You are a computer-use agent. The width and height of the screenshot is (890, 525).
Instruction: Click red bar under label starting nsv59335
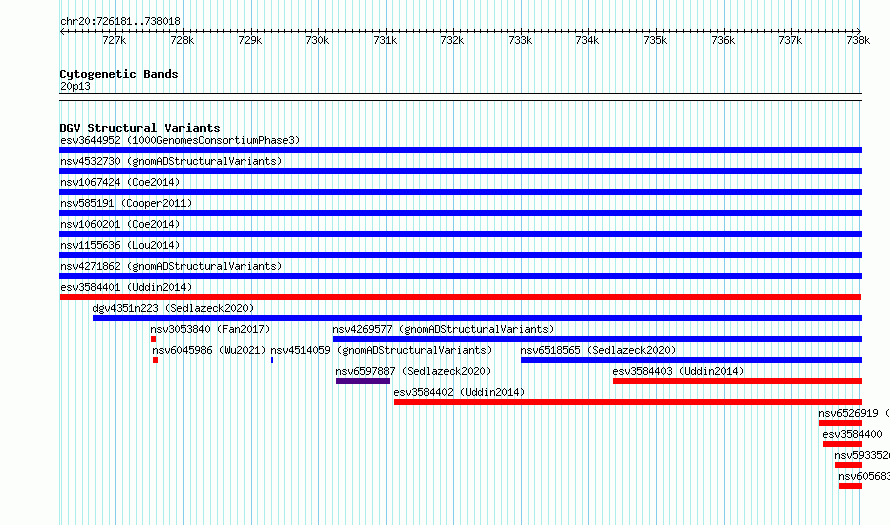(x=849, y=465)
